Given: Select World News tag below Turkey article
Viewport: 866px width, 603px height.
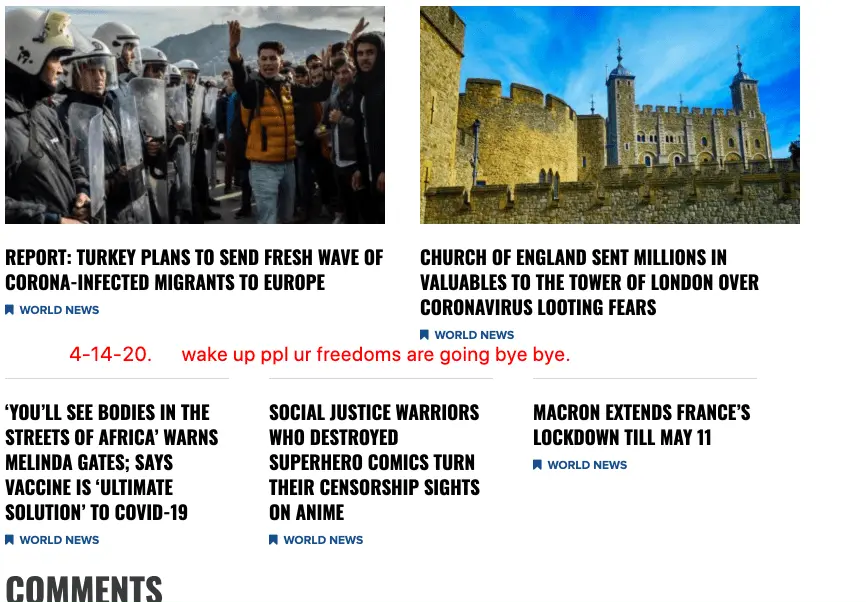Looking at the screenshot, I should click(59, 310).
